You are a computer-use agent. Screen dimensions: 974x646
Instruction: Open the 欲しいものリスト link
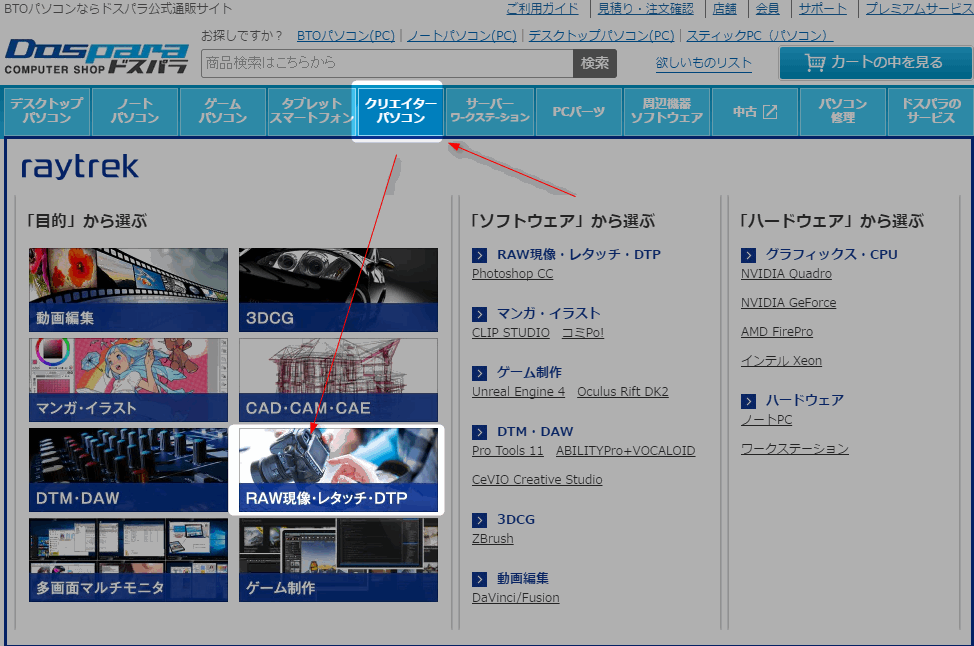(x=704, y=63)
